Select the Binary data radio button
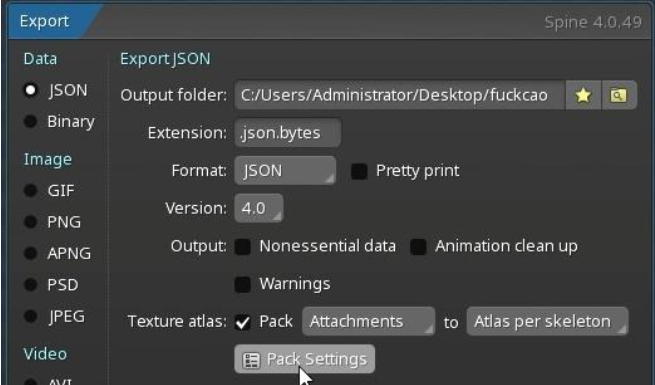 (31, 122)
